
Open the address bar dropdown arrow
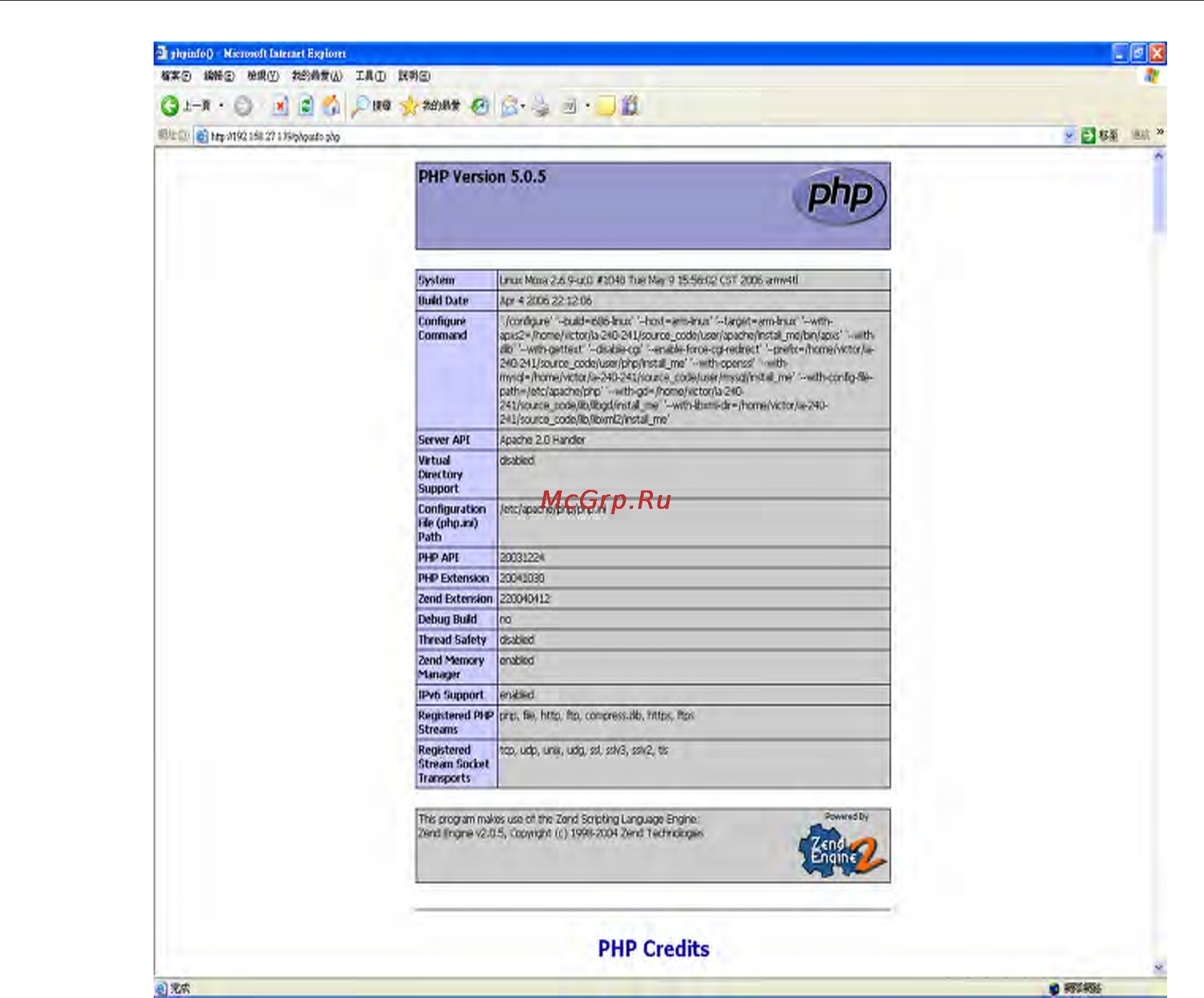[x=1069, y=136]
